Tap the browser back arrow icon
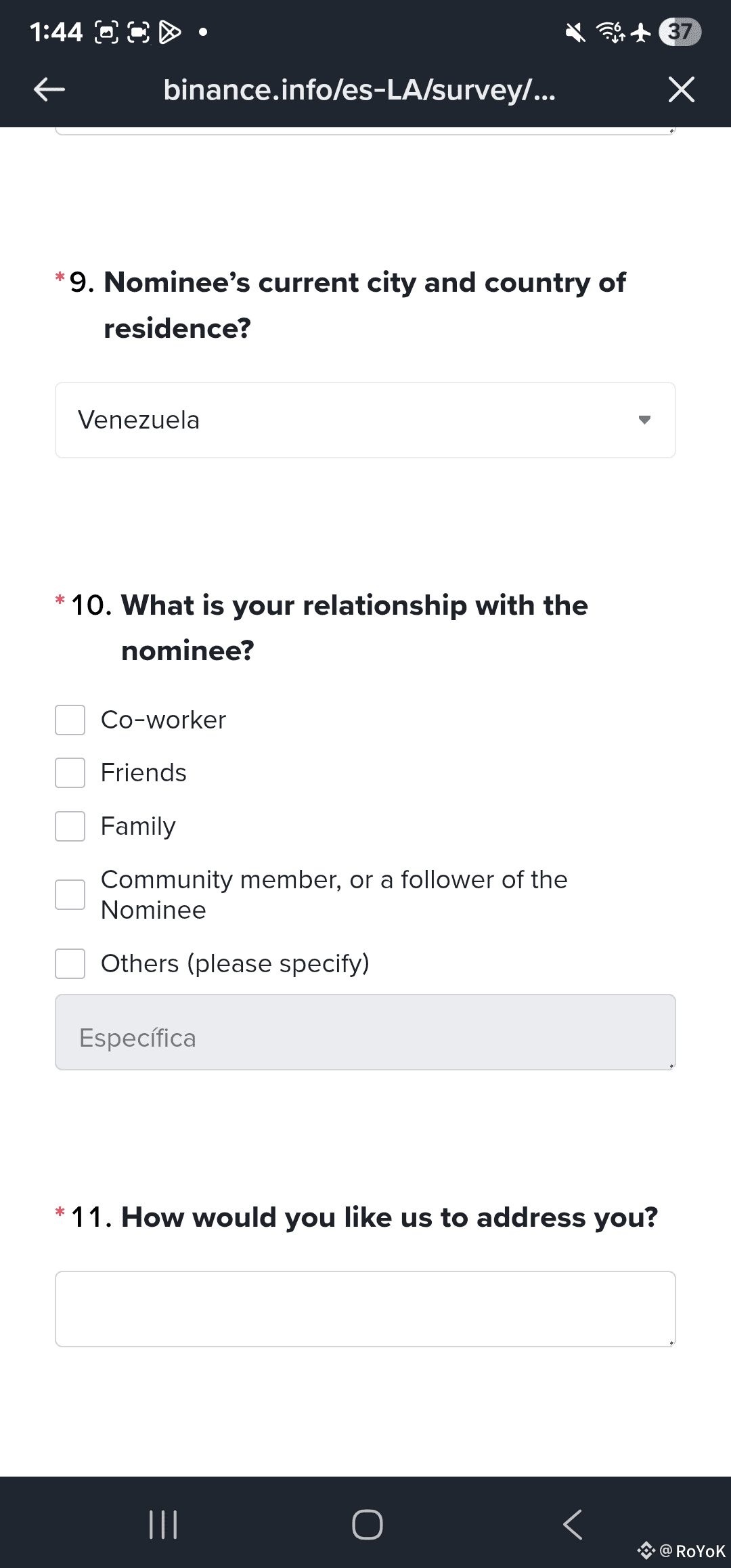The image size is (731, 1568). [49, 89]
